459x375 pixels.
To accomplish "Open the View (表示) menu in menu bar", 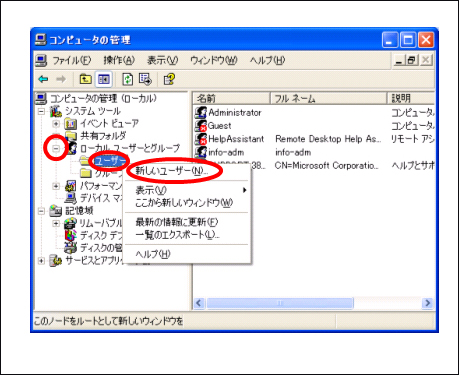I will pos(162,60).
